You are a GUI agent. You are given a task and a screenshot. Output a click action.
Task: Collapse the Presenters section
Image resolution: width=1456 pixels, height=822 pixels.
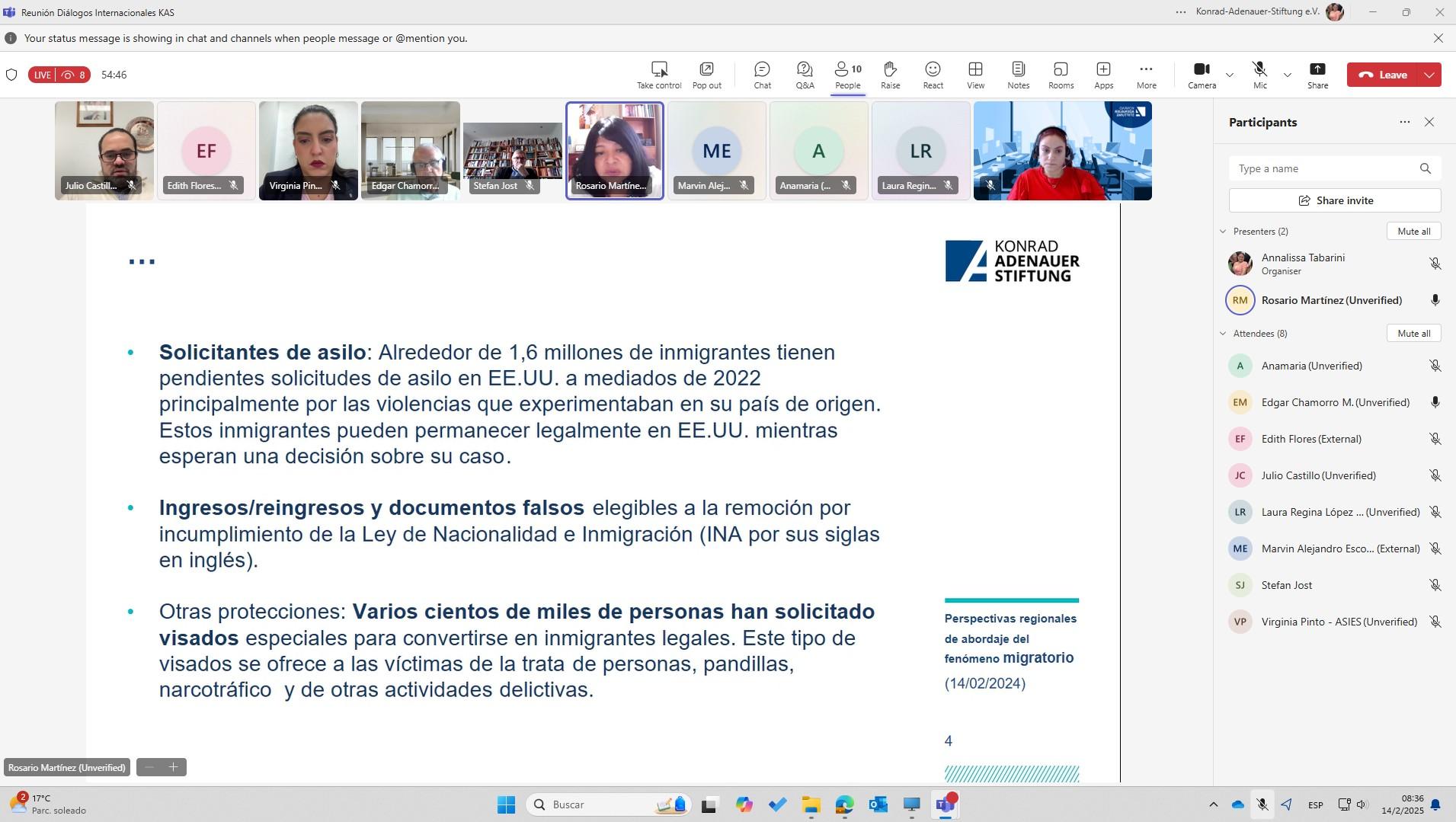point(1224,232)
